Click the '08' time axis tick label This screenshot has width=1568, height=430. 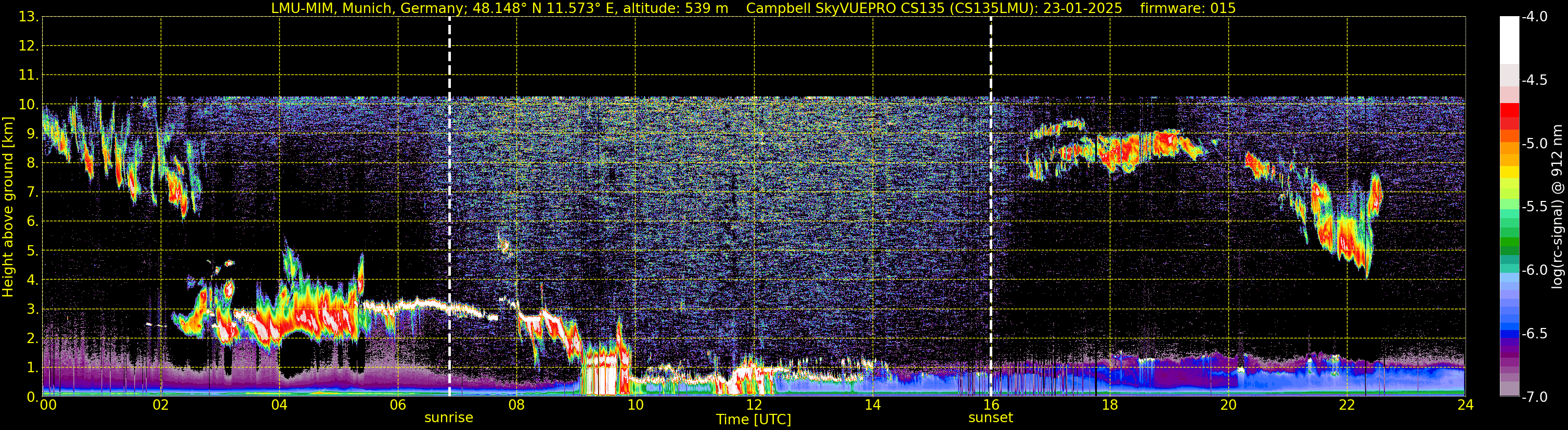point(517,404)
